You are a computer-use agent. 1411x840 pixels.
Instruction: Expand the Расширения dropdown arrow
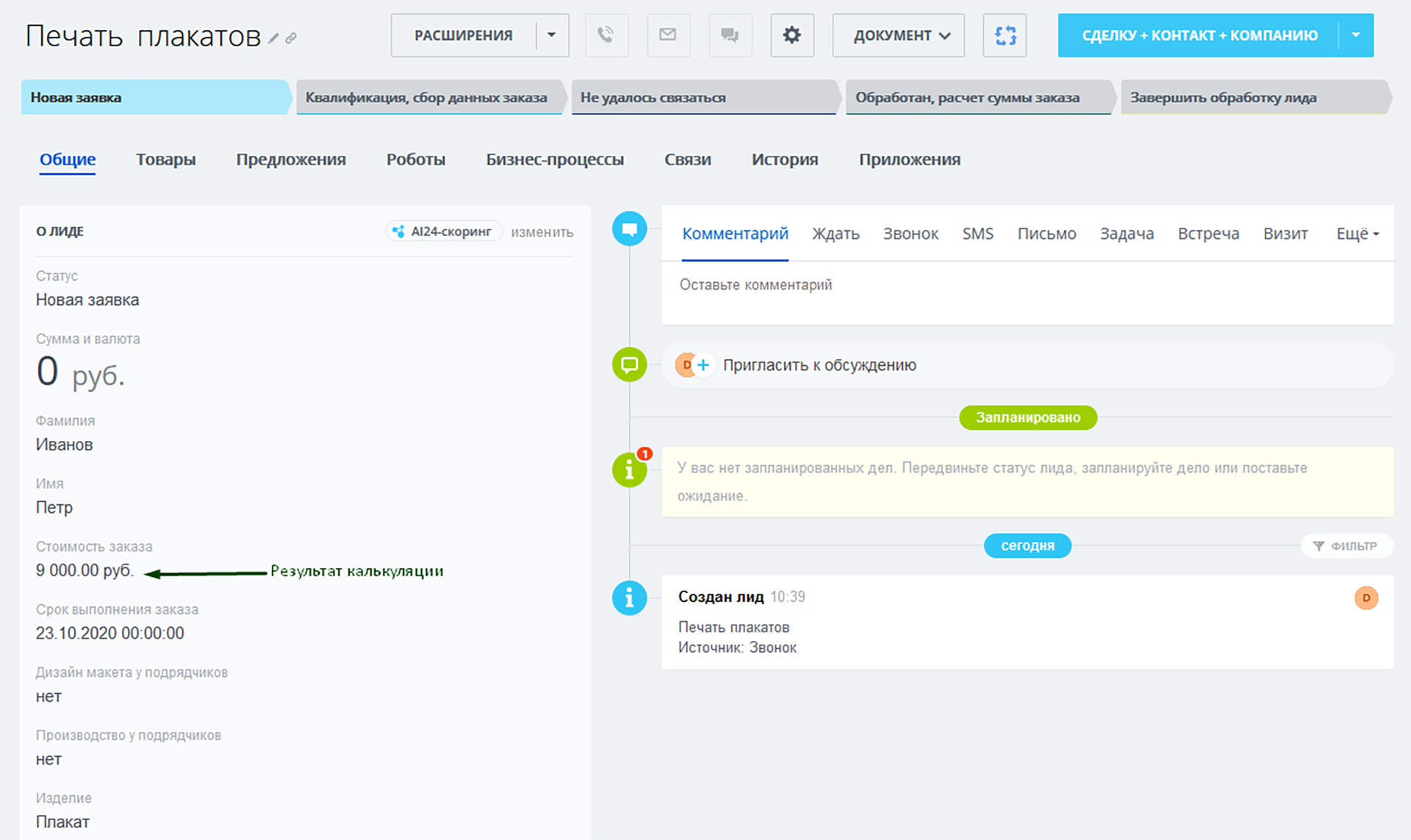[552, 35]
